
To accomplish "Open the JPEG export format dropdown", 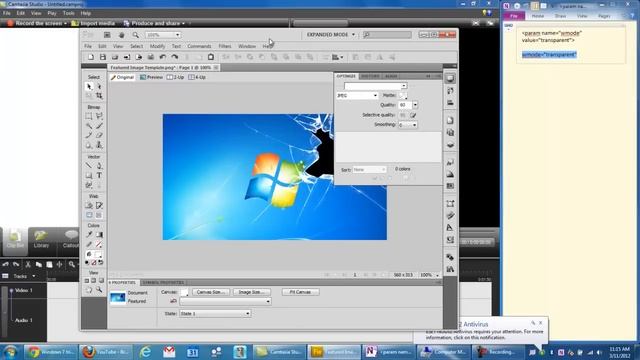I will pyautogui.click(x=357, y=96).
